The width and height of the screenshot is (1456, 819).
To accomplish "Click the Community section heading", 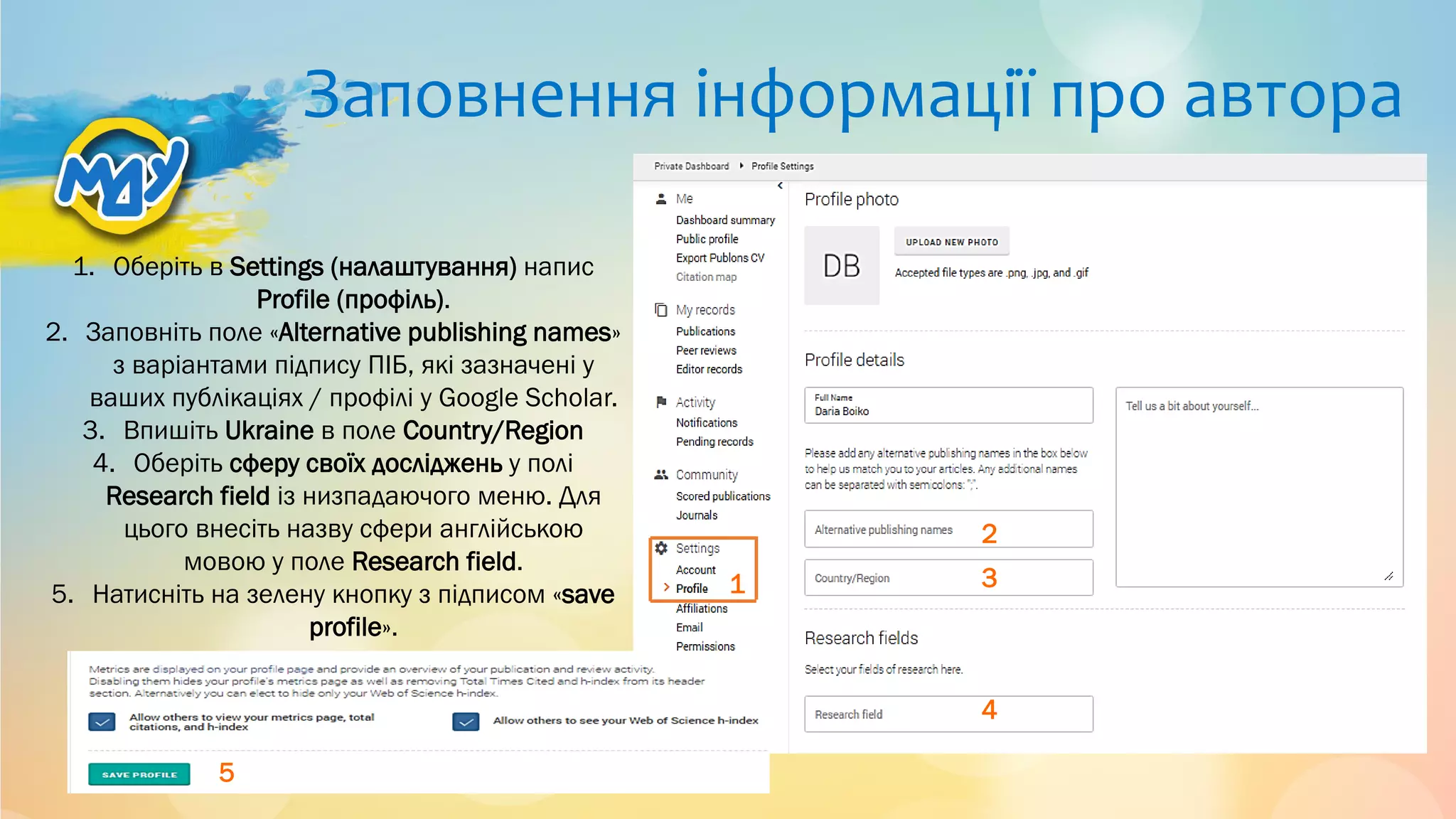I will point(707,475).
